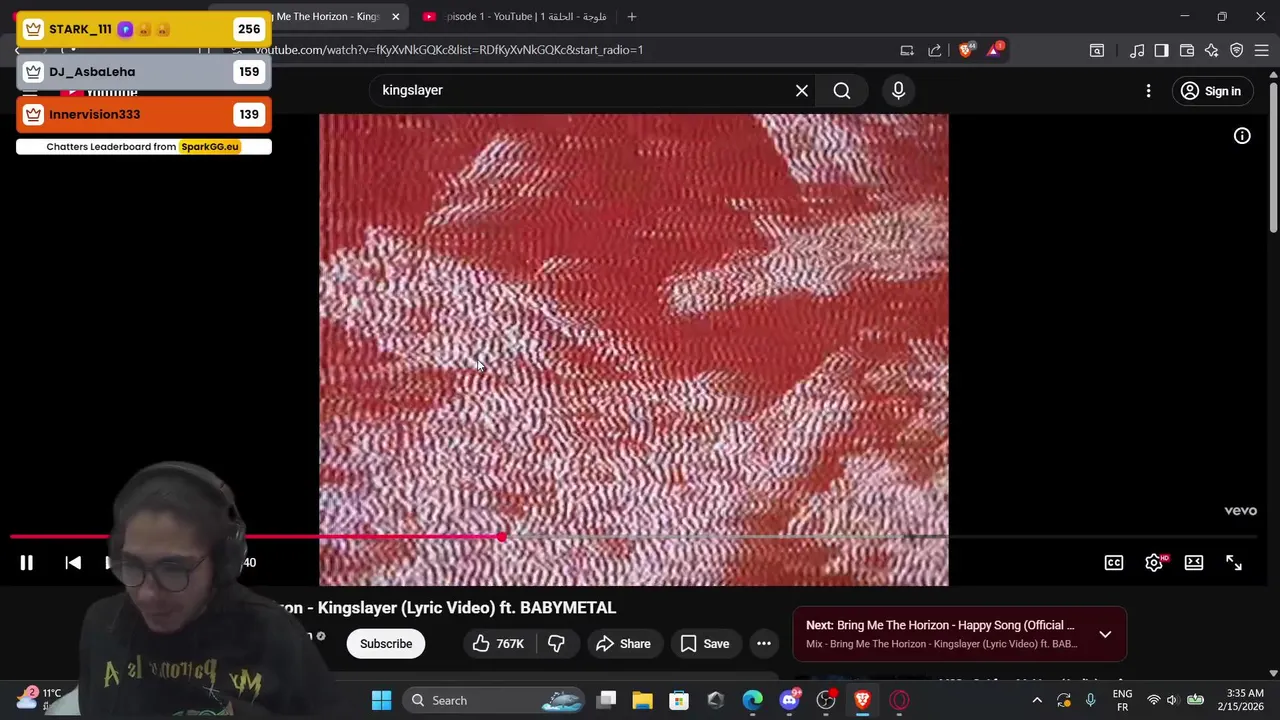
Task: Save the video to a playlist
Action: 705,644
